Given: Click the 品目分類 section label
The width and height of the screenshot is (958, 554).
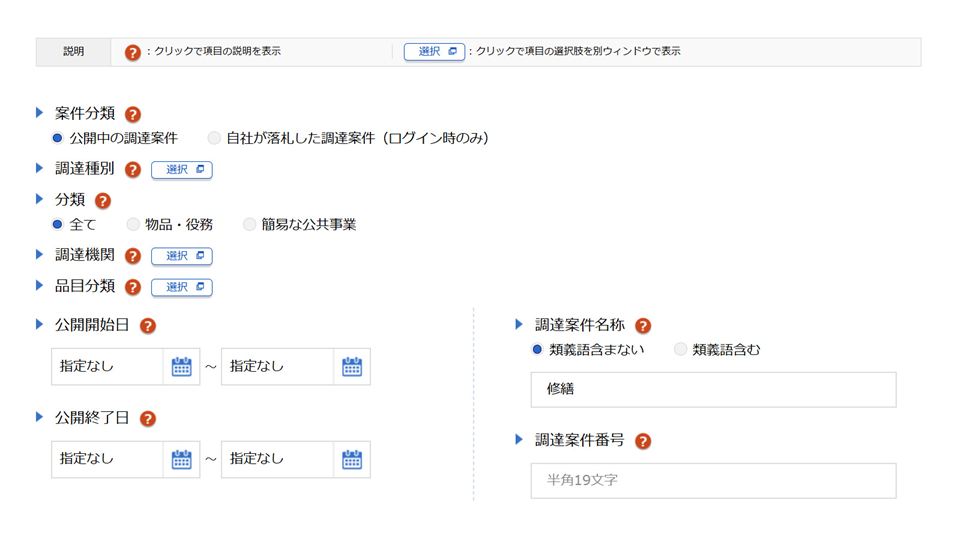Looking at the screenshot, I should (85, 286).
